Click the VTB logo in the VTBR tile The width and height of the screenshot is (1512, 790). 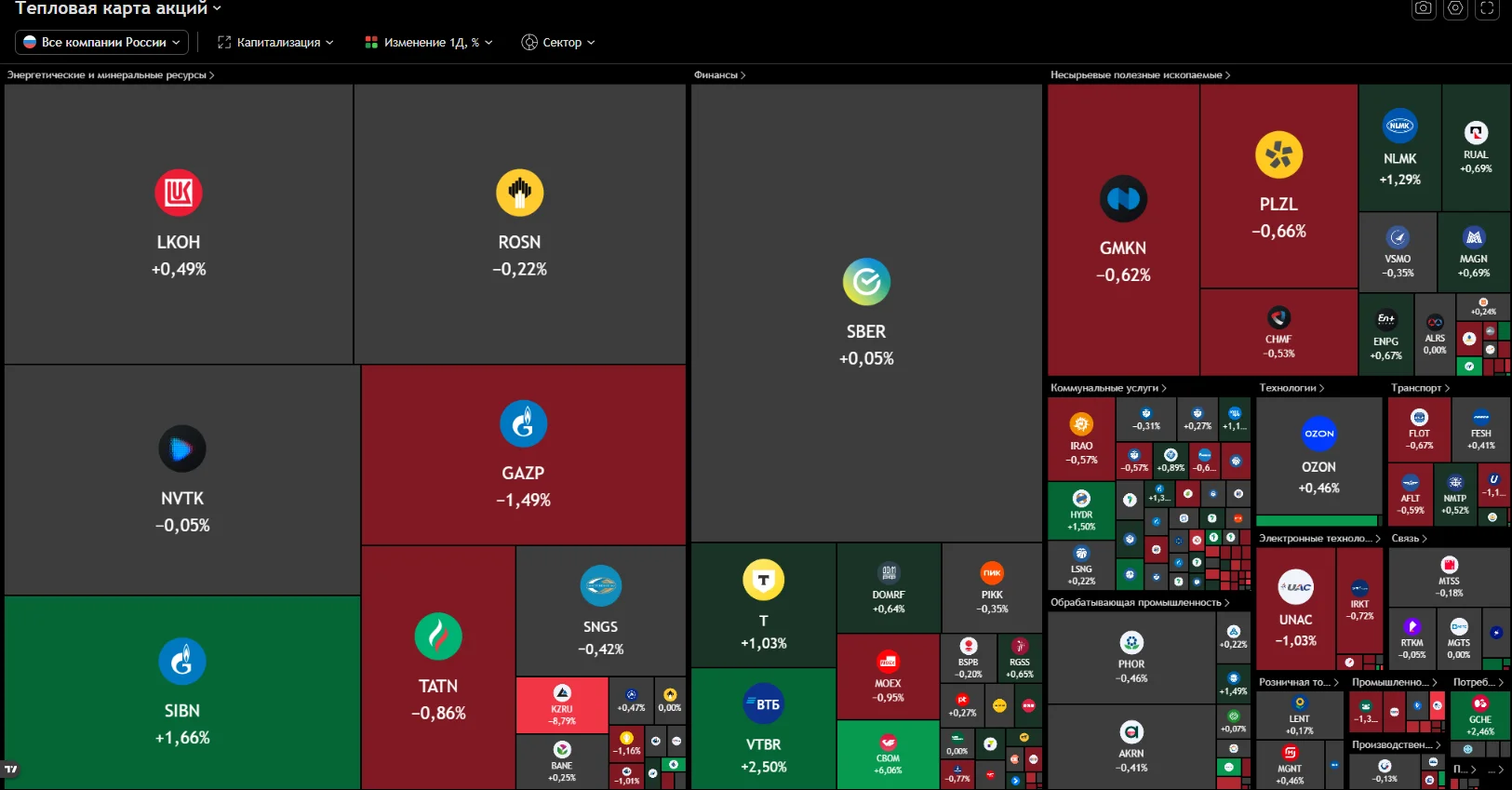click(764, 704)
